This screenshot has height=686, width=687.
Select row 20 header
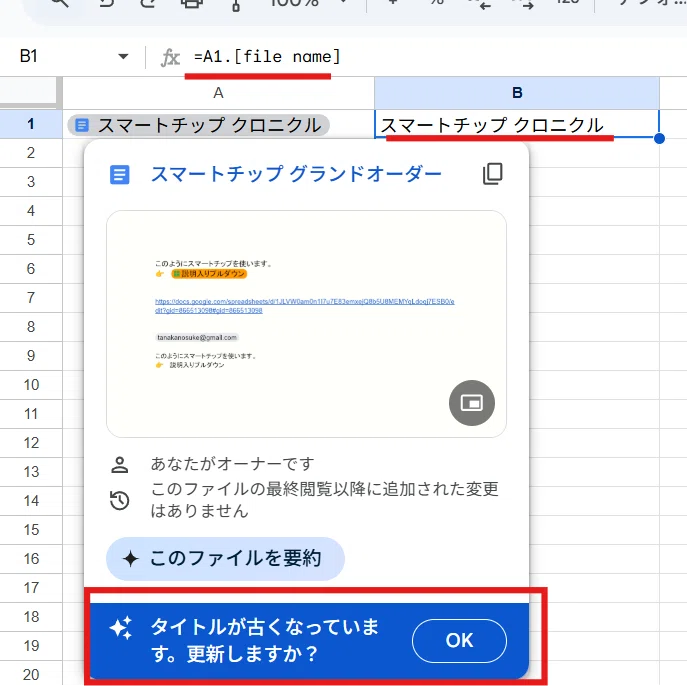pyautogui.click(x=31, y=674)
